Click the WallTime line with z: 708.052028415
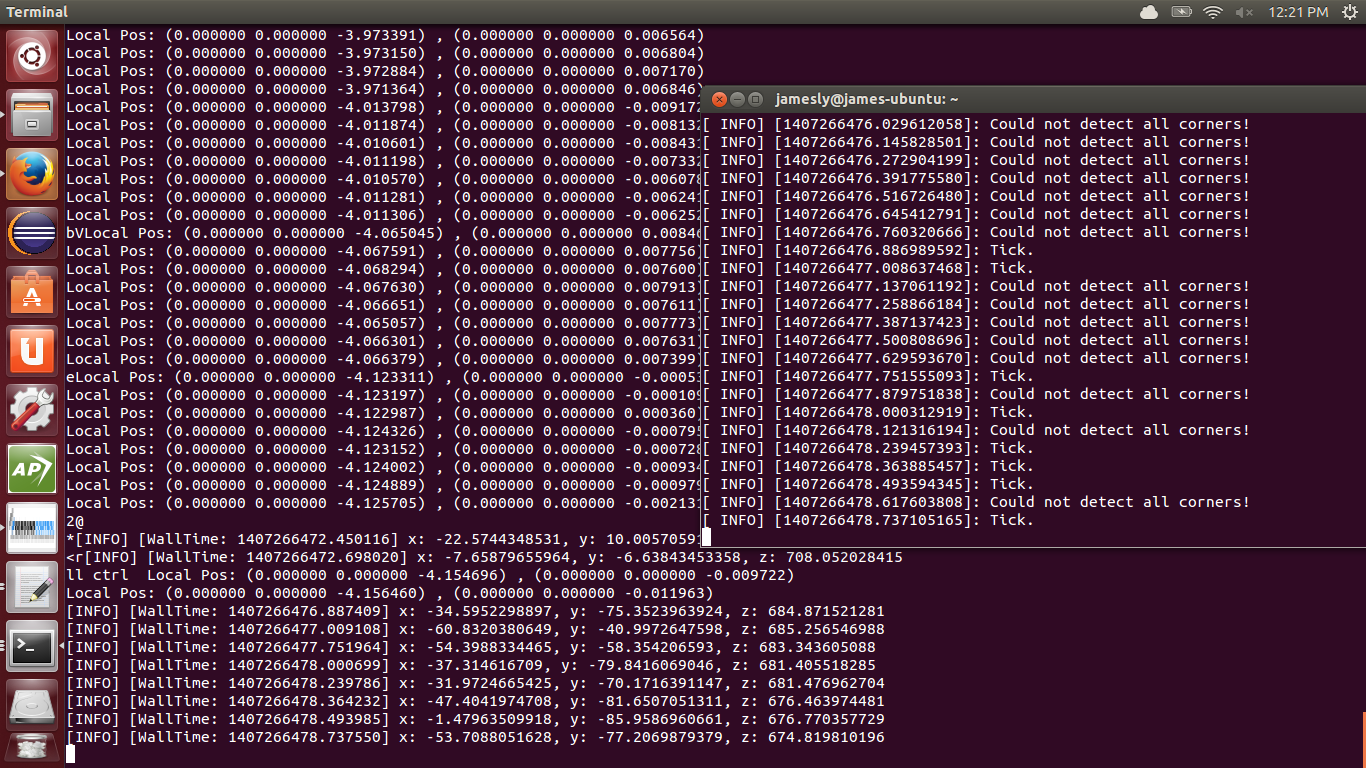The image size is (1366, 768). pos(484,556)
